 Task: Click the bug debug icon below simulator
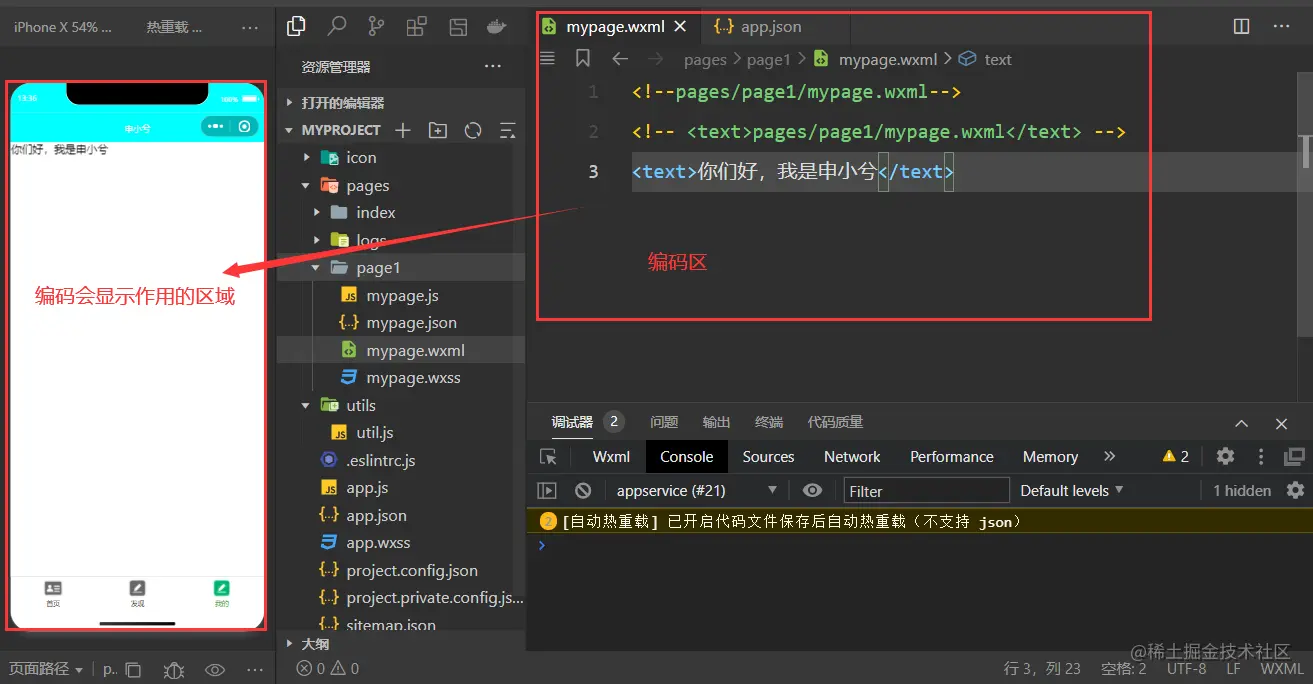pos(174,670)
